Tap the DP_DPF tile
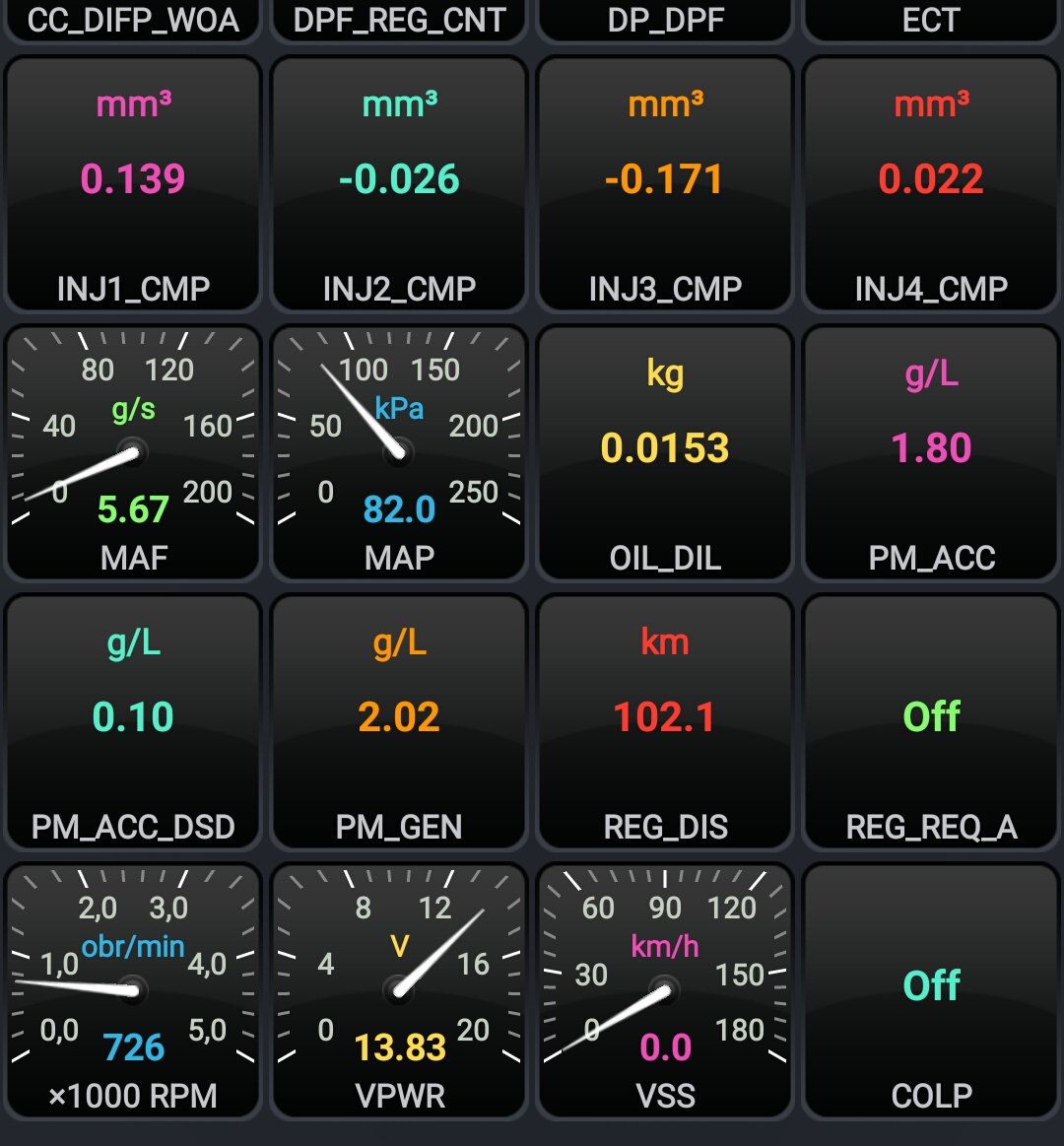Screen dimensions: 1064x1146 [665, 20]
